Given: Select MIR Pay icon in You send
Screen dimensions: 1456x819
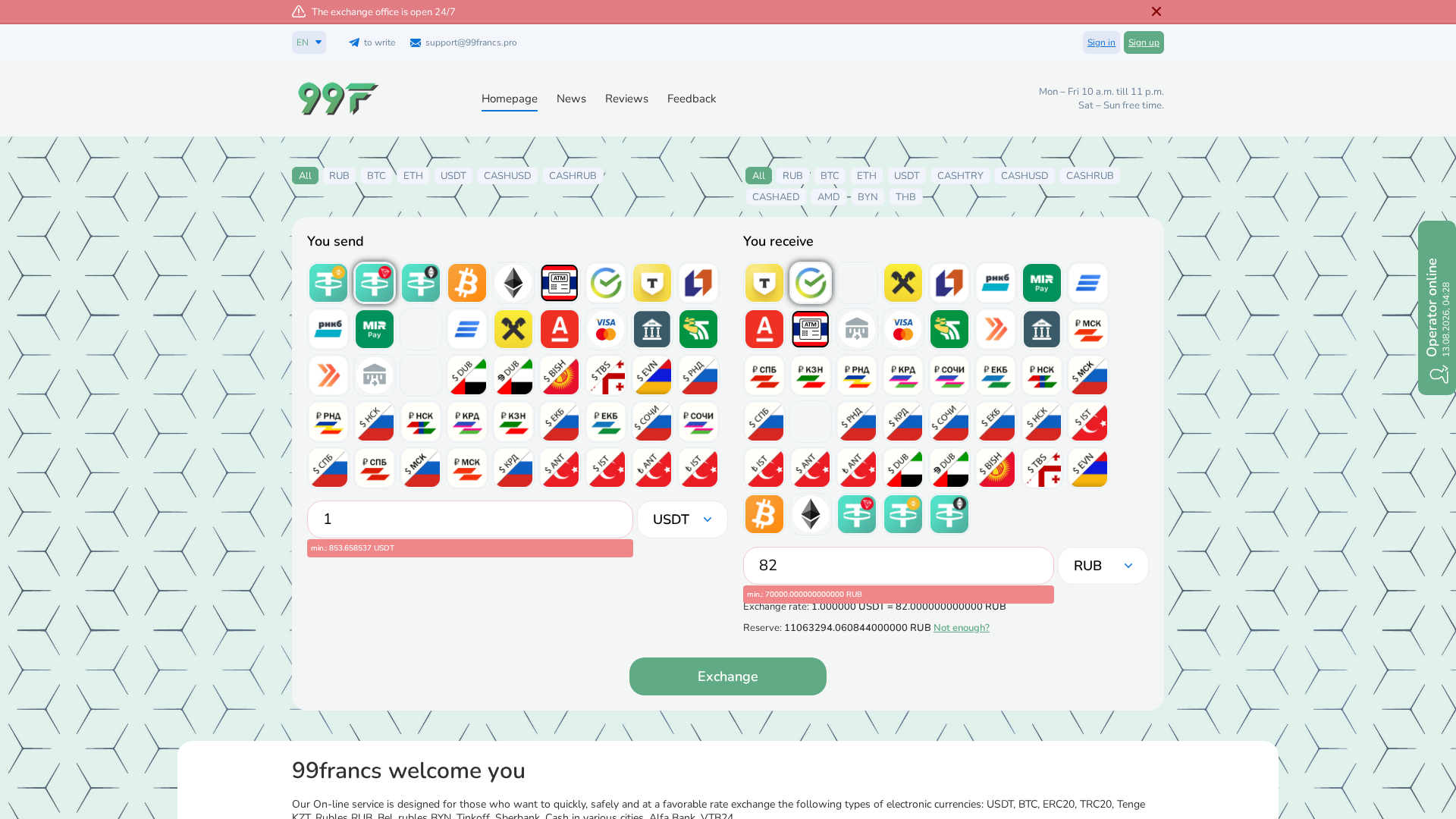Looking at the screenshot, I should [x=375, y=329].
